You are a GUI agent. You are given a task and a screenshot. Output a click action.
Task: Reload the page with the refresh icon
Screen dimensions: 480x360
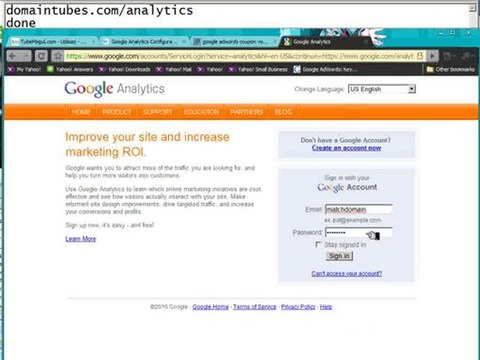pos(41,56)
